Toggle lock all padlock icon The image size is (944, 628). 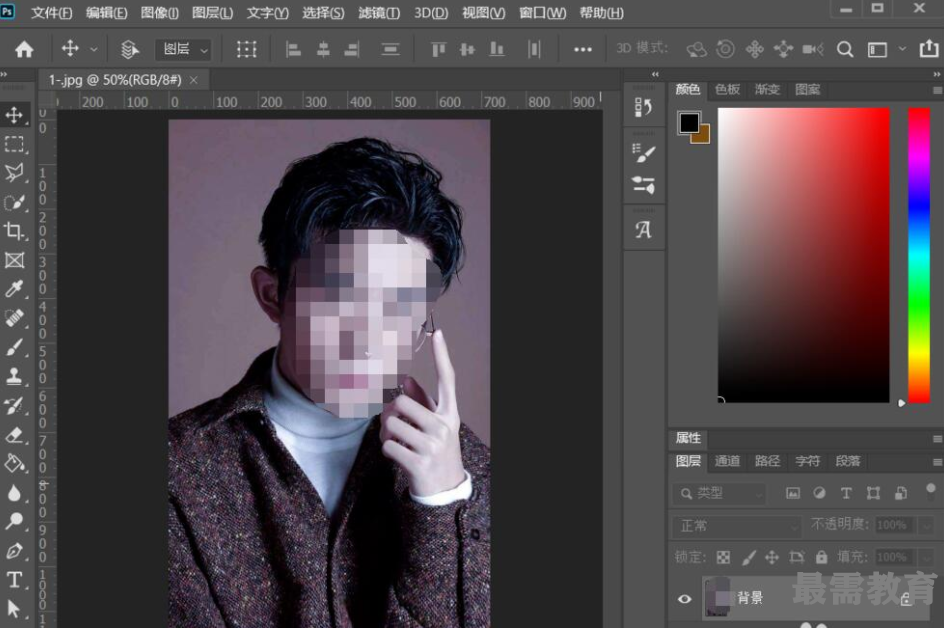821,557
